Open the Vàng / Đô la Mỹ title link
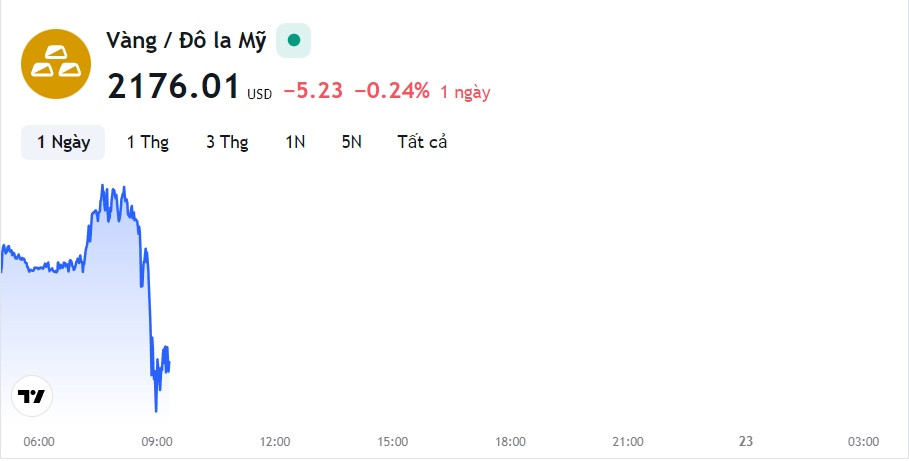909x461 pixels. pyautogui.click(x=186, y=41)
